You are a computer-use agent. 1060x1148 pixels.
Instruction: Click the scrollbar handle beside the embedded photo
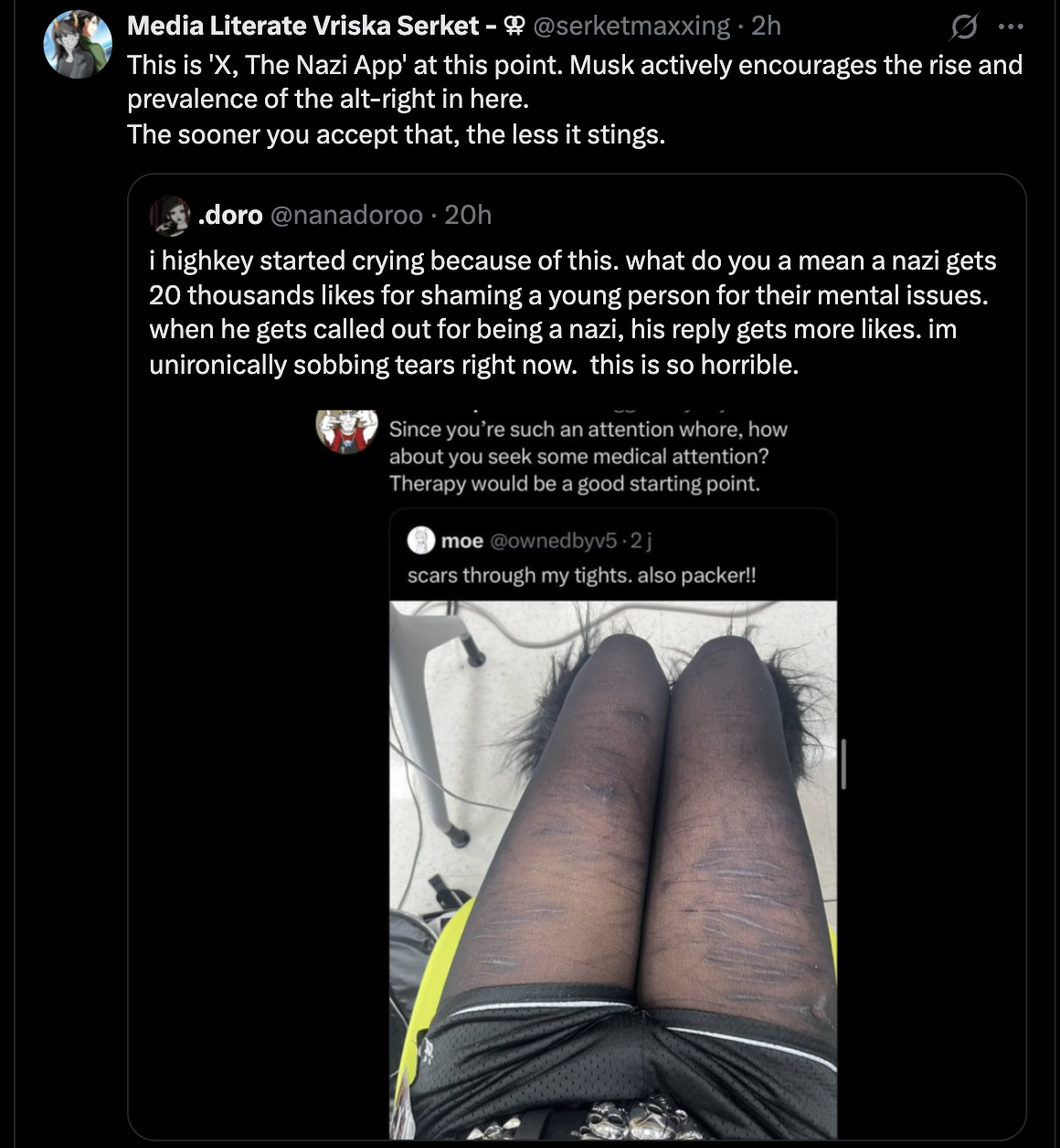[843, 764]
